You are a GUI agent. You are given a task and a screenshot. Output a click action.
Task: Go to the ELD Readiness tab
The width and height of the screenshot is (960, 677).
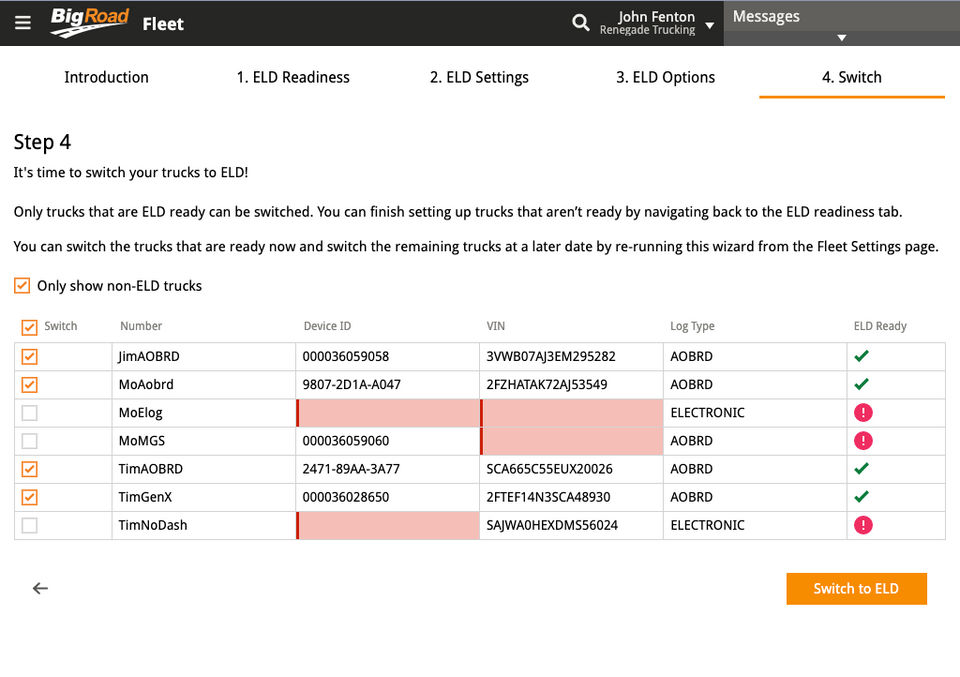[293, 77]
